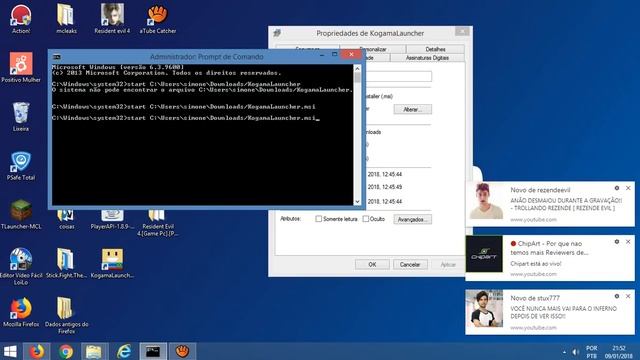
Task: Switch to the Detalhes tab
Action: coord(435,49)
